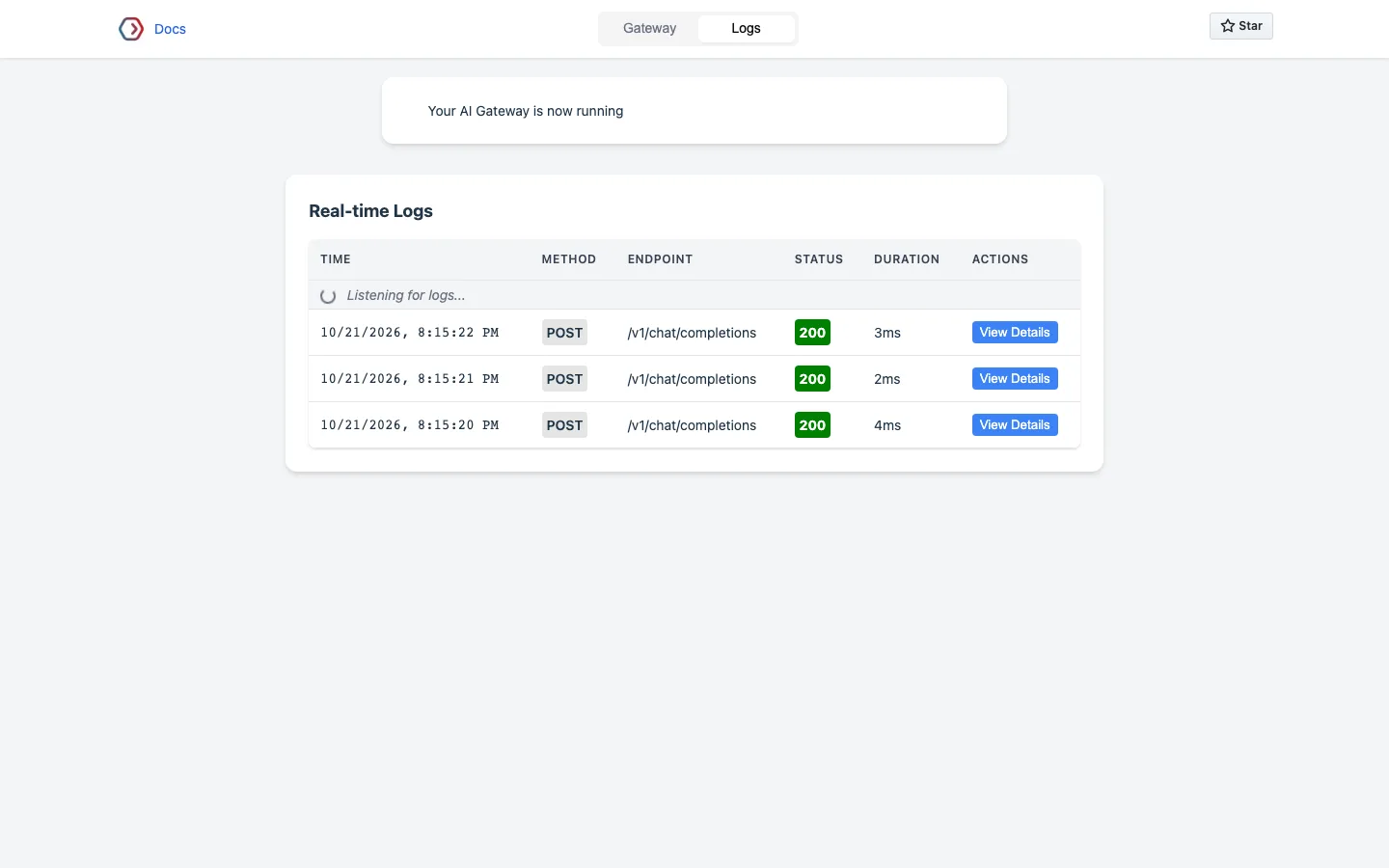Click timestamp 10/21/2026, 8:15:20 PM
Screen dimensions: 1389x868
pos(410,425)
